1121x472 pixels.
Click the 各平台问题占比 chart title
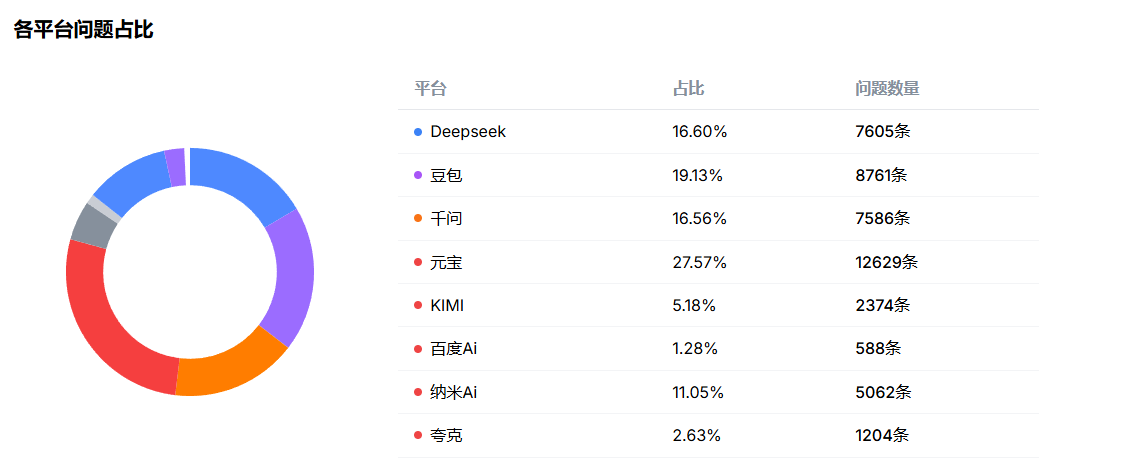tap(83, 30)
